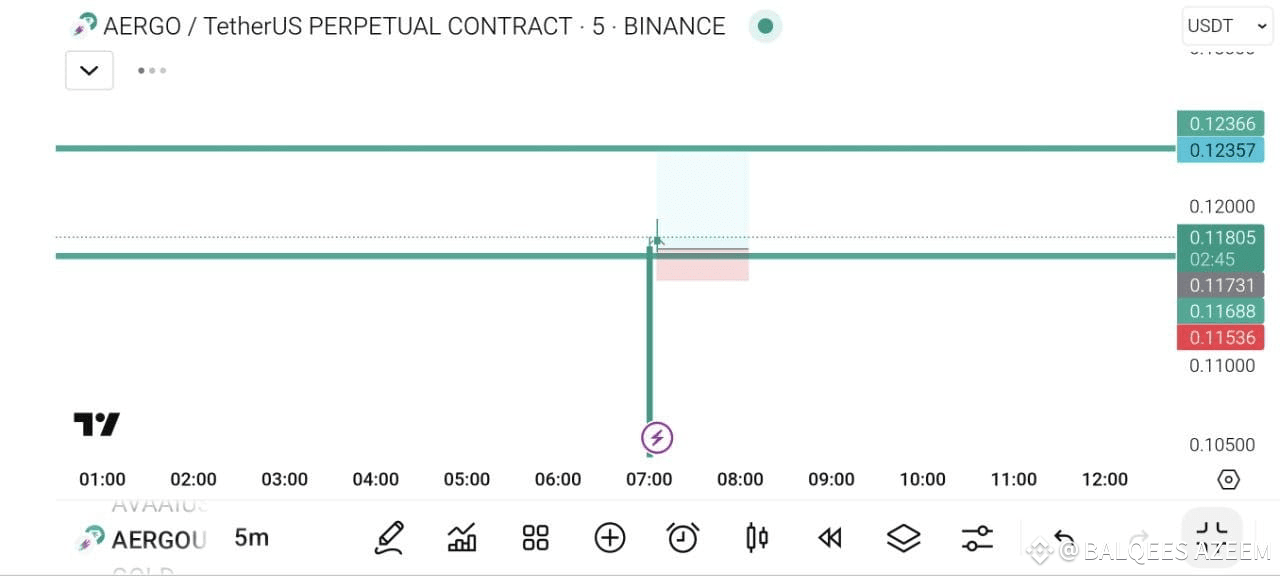Open the price scale settings hexagon icon

pos(1229,480)
